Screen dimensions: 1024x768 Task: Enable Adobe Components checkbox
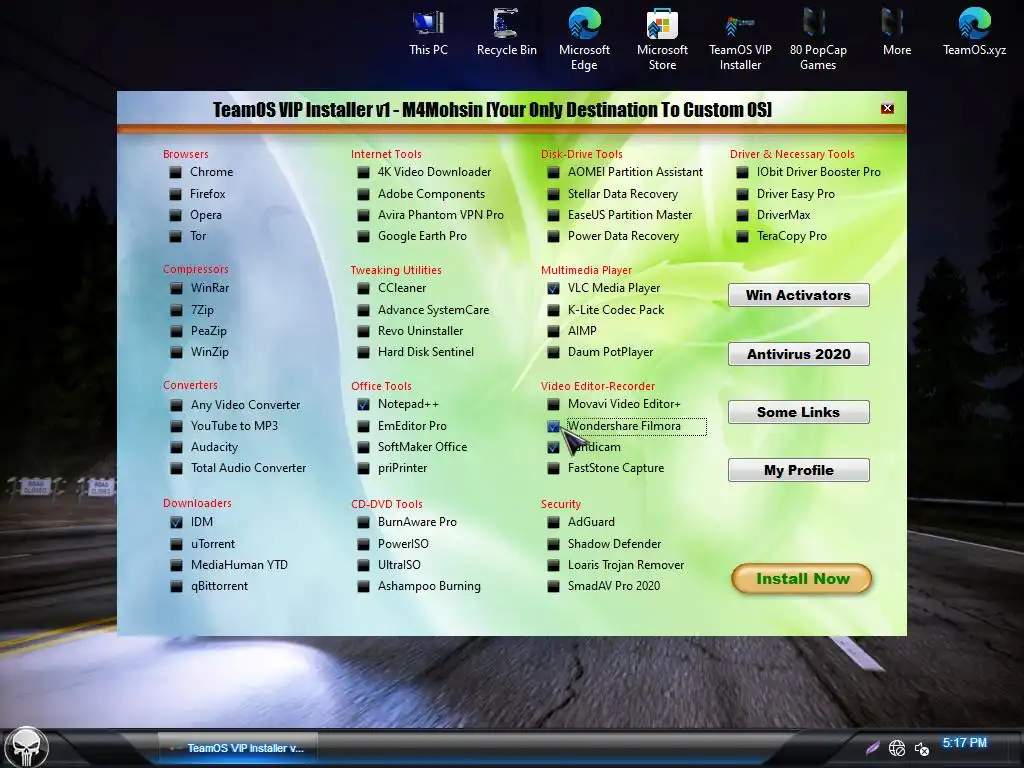(x=363, y=194)
